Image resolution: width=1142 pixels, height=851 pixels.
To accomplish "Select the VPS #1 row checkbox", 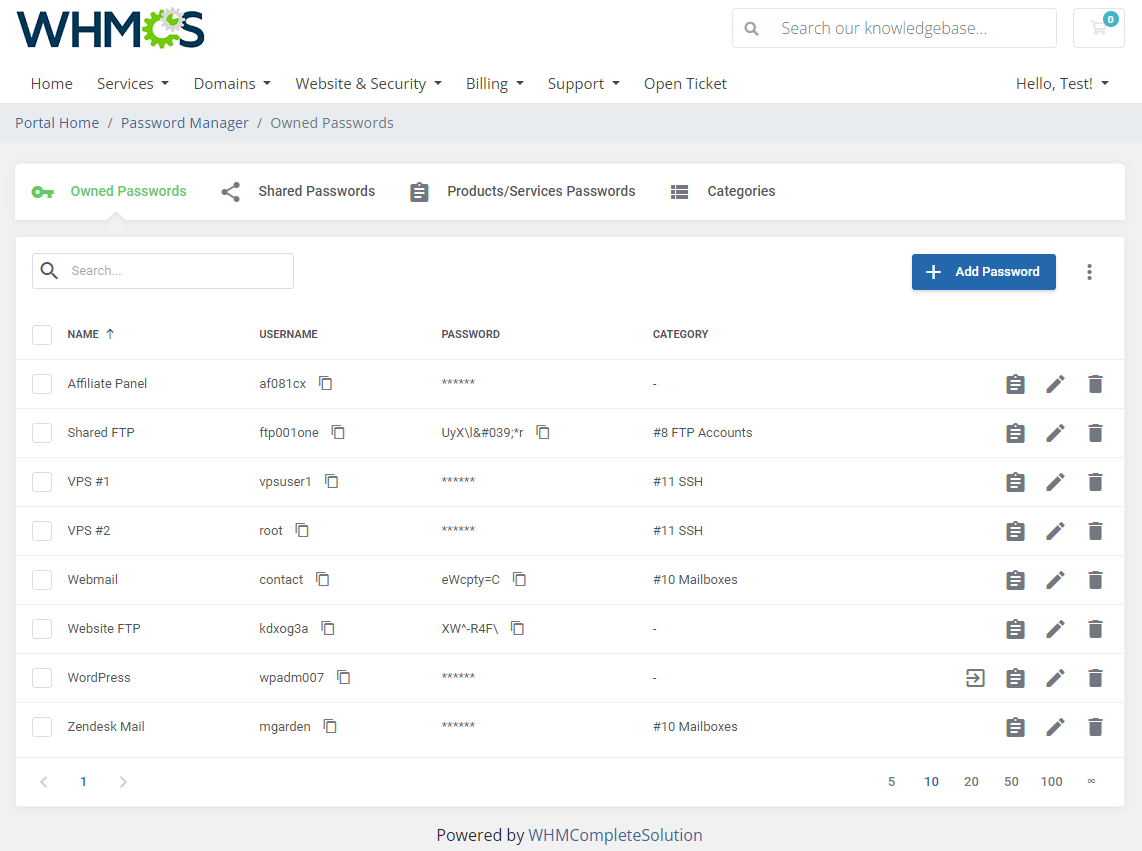I will (x=42, y=482).
